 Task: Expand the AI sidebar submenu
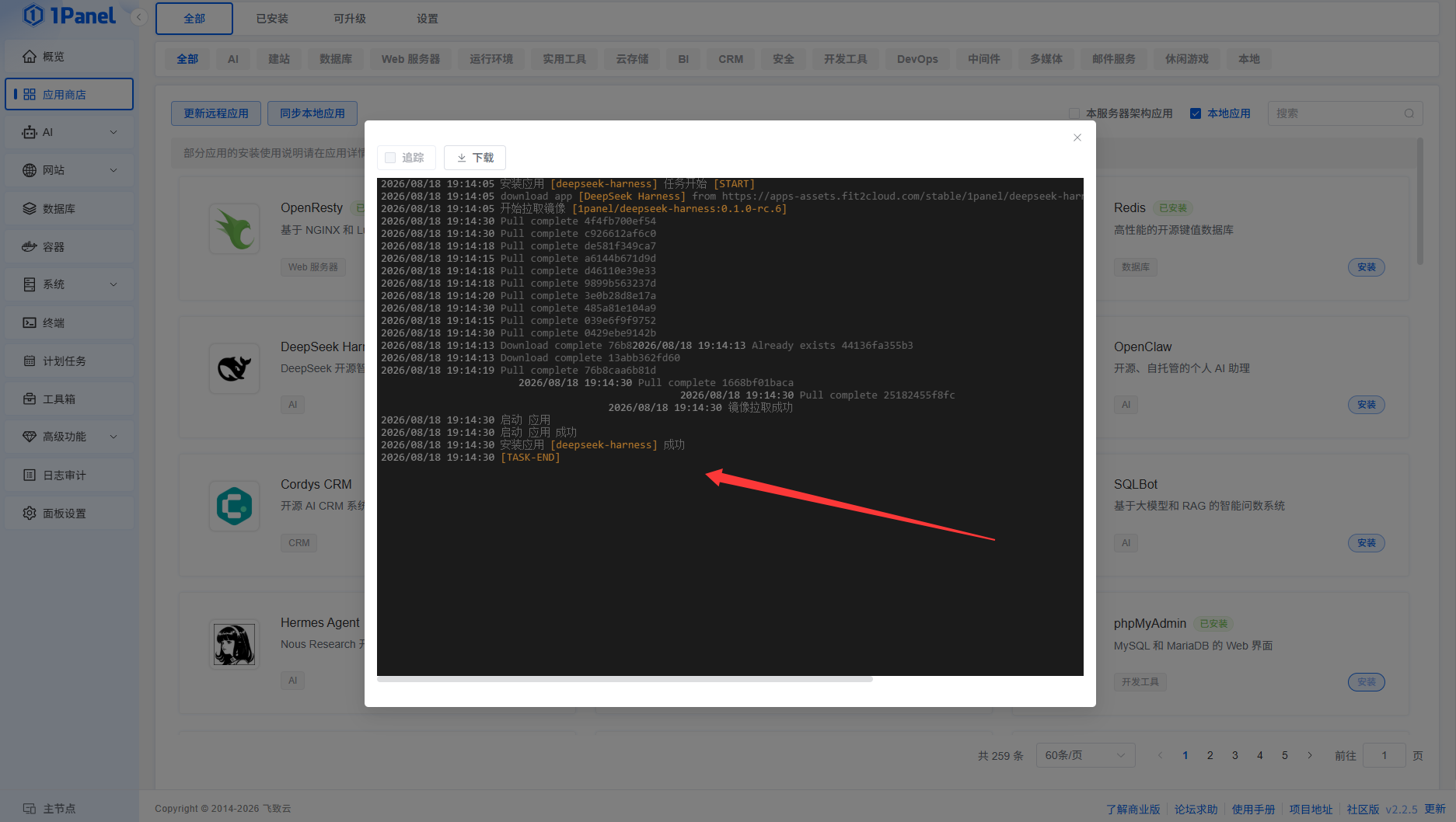[x=113, y=132]
